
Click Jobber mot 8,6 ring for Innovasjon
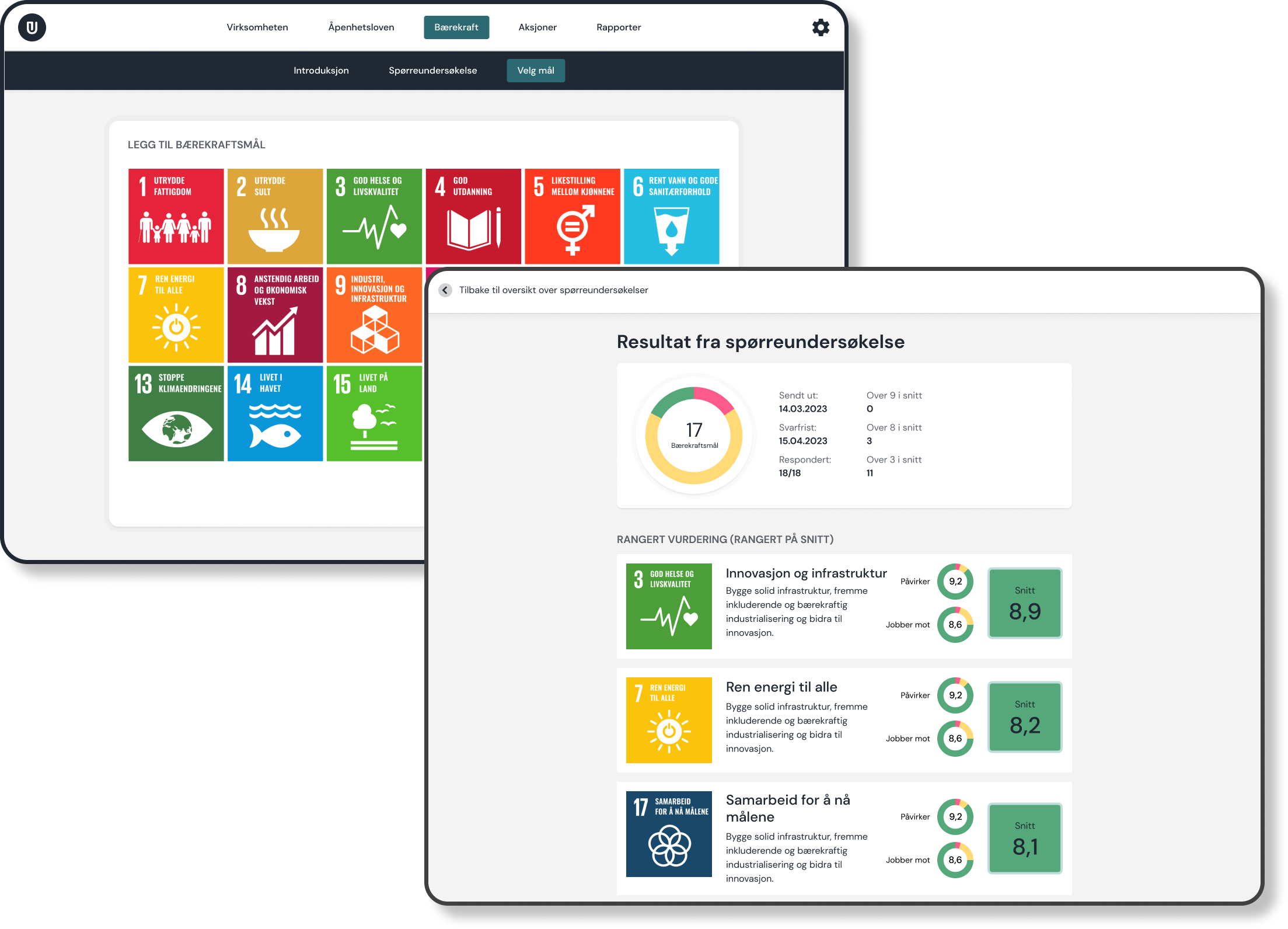[955, 625]
